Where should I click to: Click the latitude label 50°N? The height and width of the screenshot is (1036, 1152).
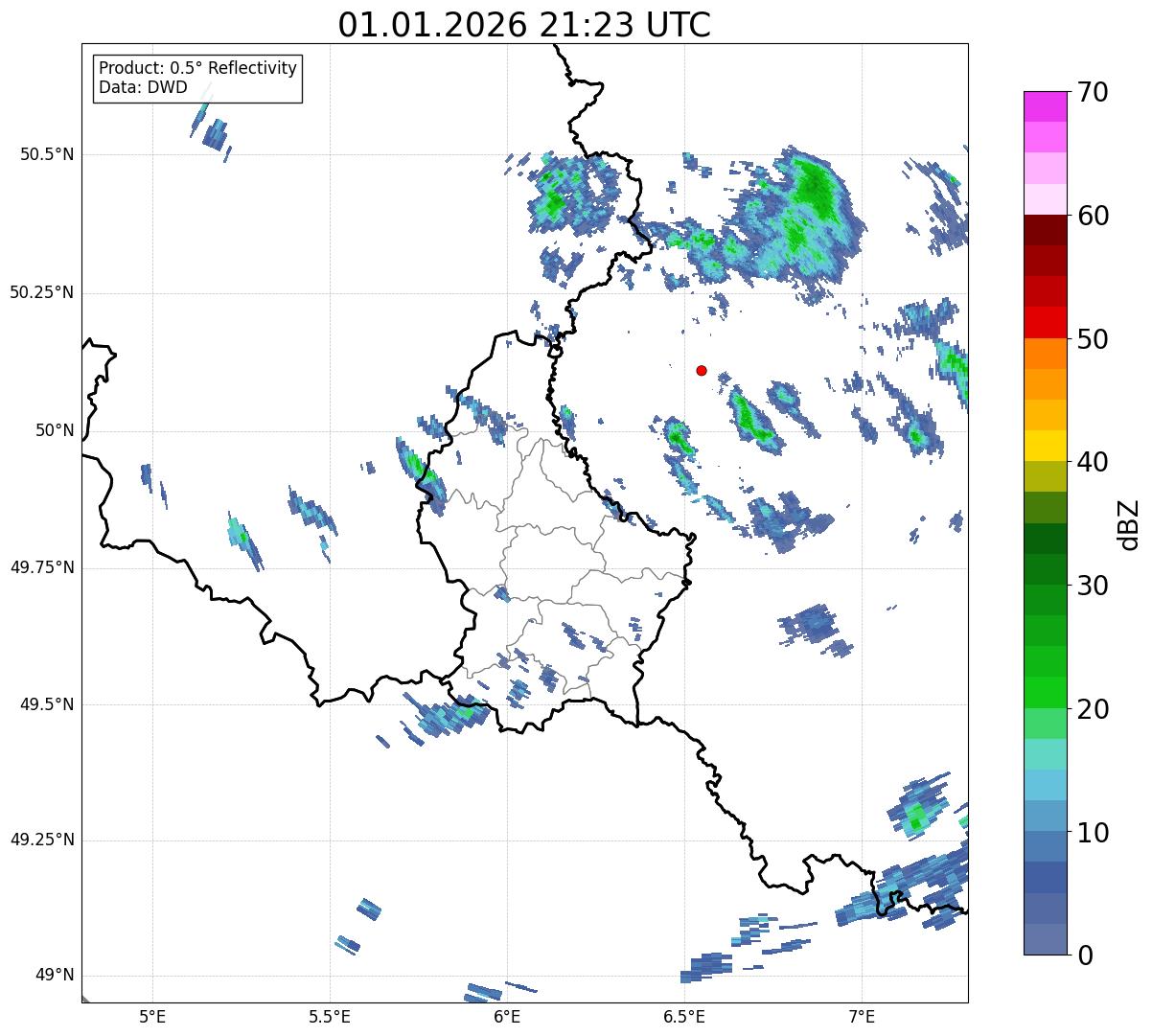[55, 430]
